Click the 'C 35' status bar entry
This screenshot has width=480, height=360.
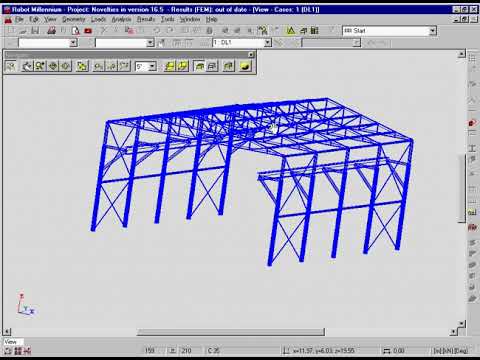pyautogui.click(x=213, y=351)
